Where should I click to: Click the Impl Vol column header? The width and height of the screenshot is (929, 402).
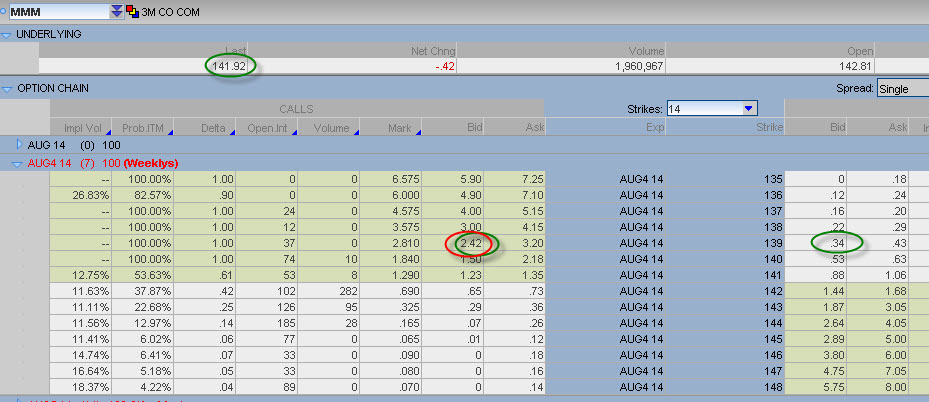(x=84, y=127)
